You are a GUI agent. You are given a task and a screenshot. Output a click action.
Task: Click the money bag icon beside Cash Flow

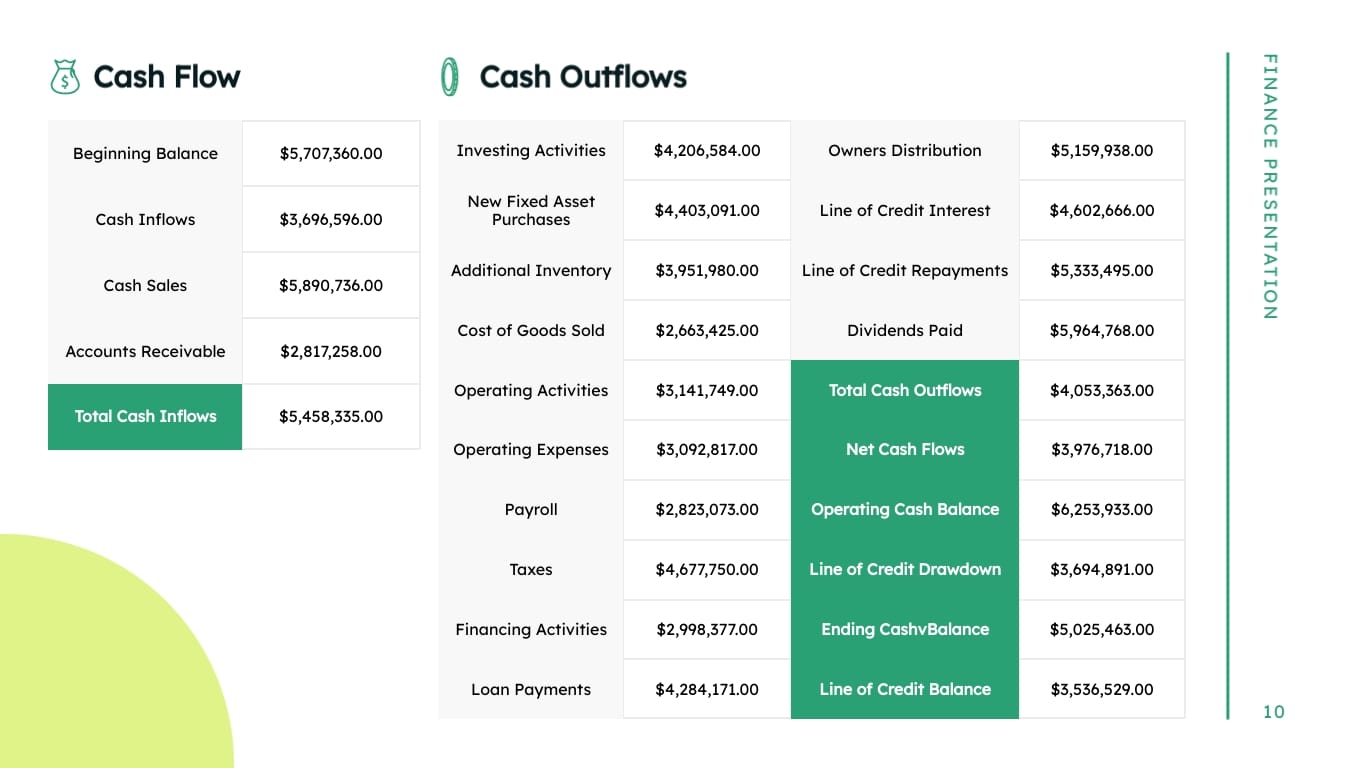point(65,77)
